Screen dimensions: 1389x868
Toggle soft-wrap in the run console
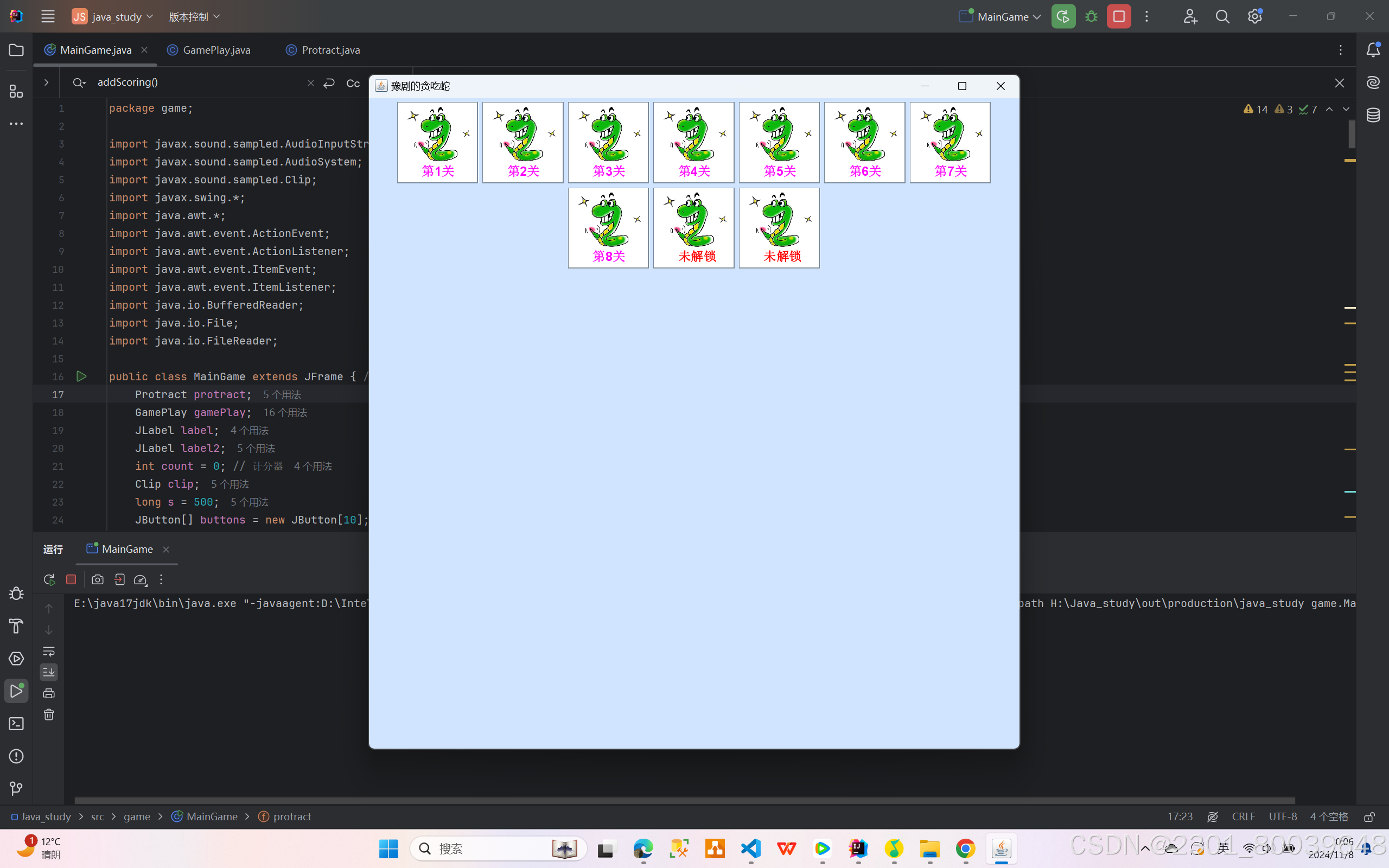49,651
